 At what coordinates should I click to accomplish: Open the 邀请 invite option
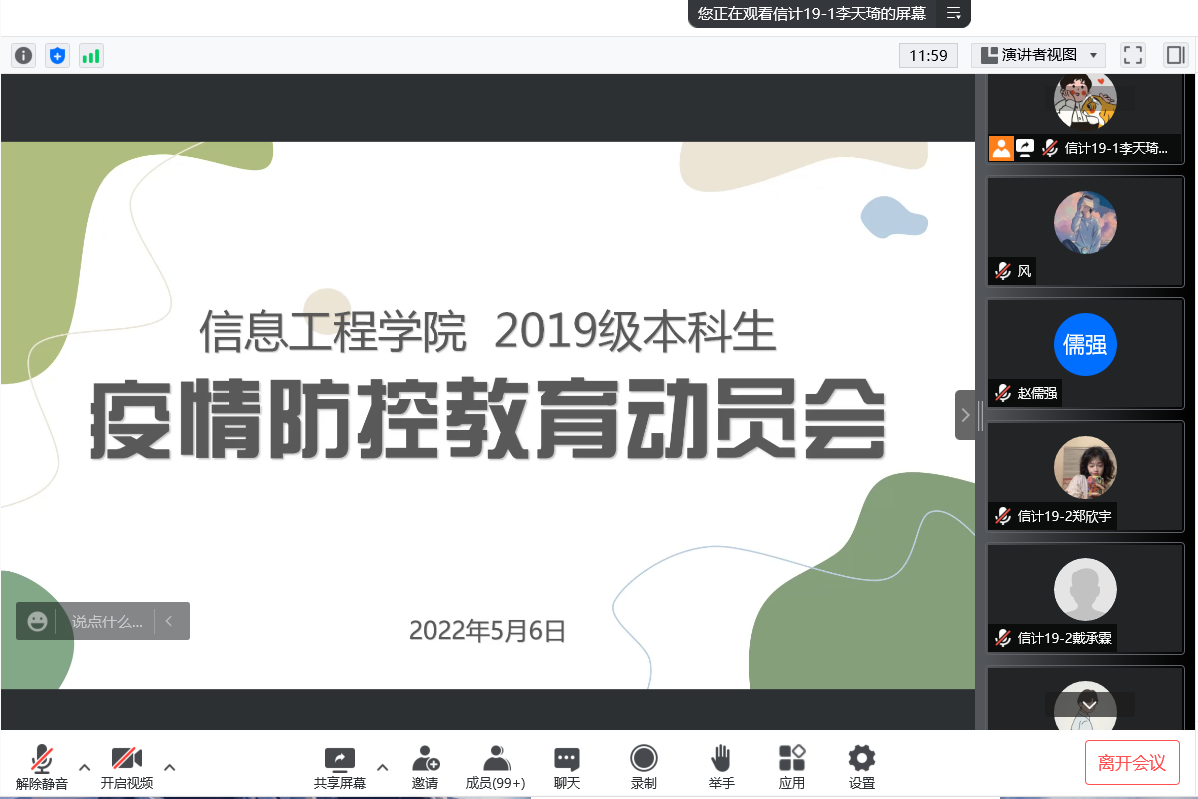[x=425, y=767]
